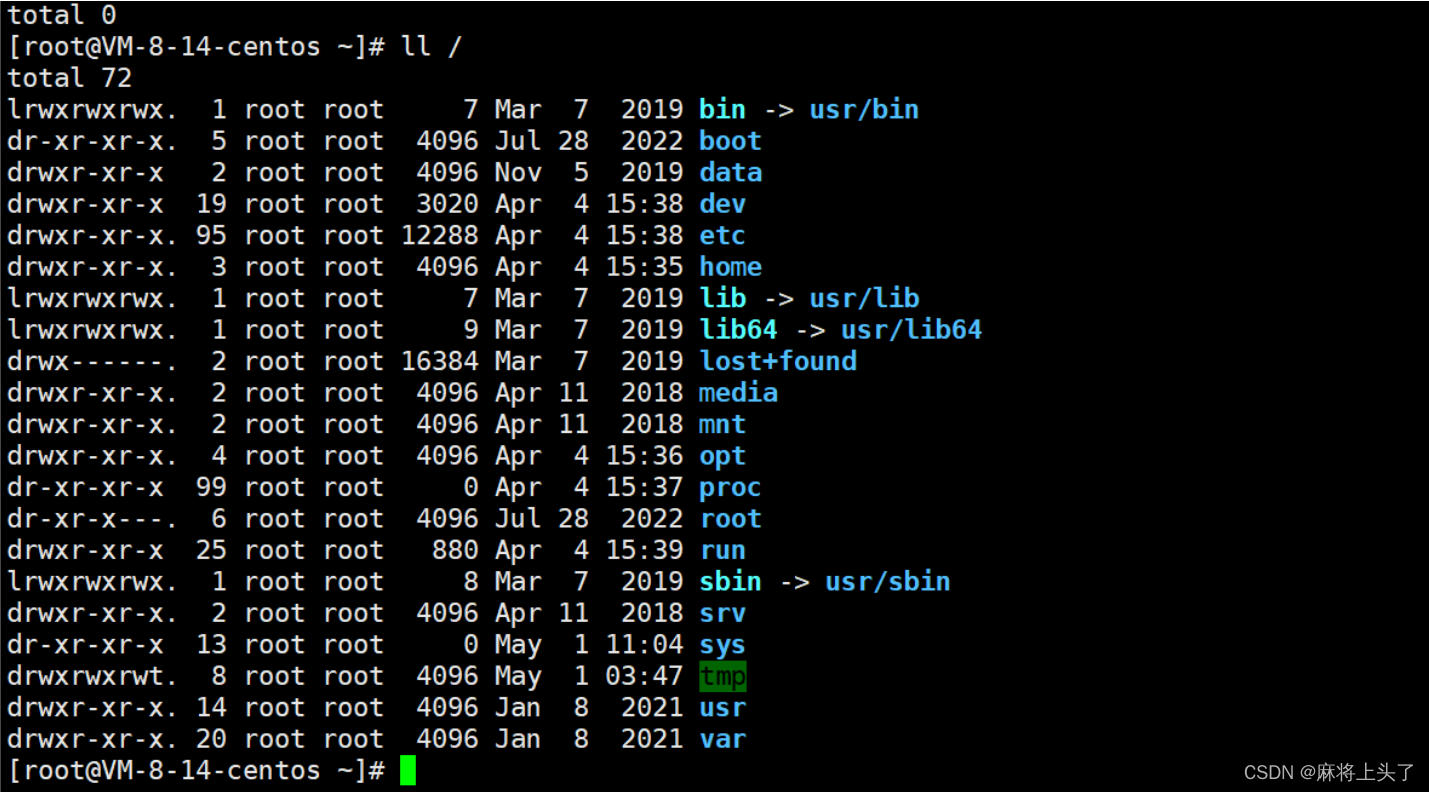The width and height of the screenshot is (1429, 792).
Task: Click the green cursor at final prompt
Action: [407, 771]
